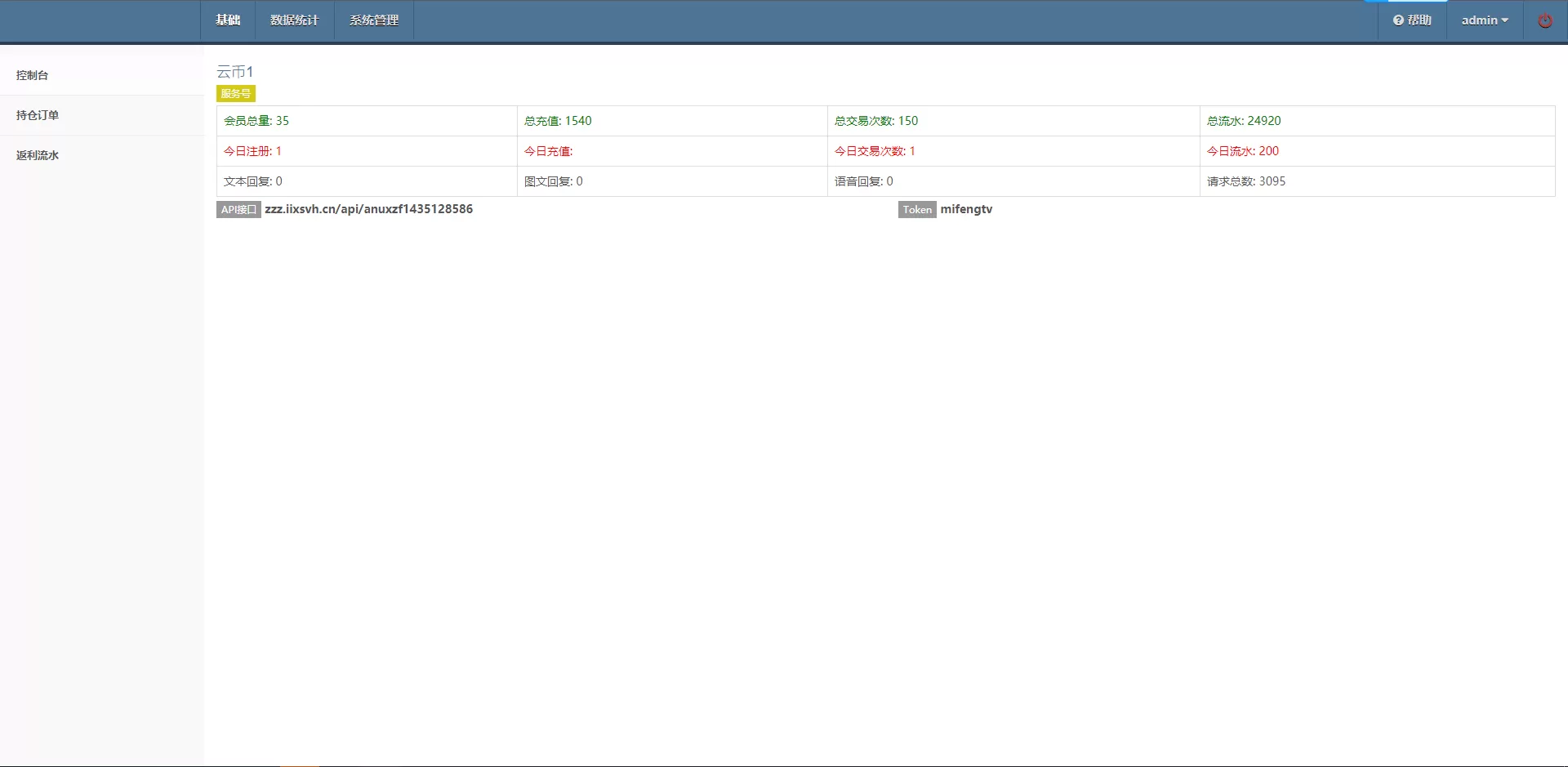
Task: Go to 持仓订单 in the sidebar
Action: click(x=38, y=115)
